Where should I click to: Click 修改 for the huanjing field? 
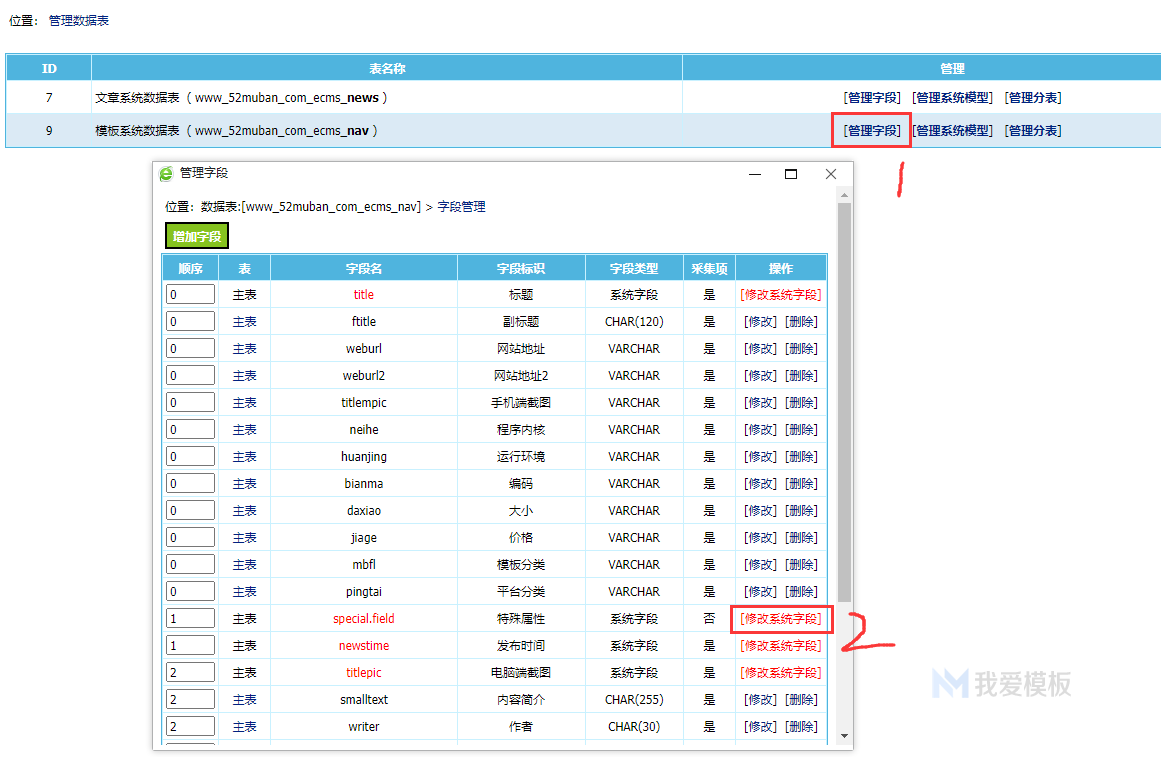[760, 457]
